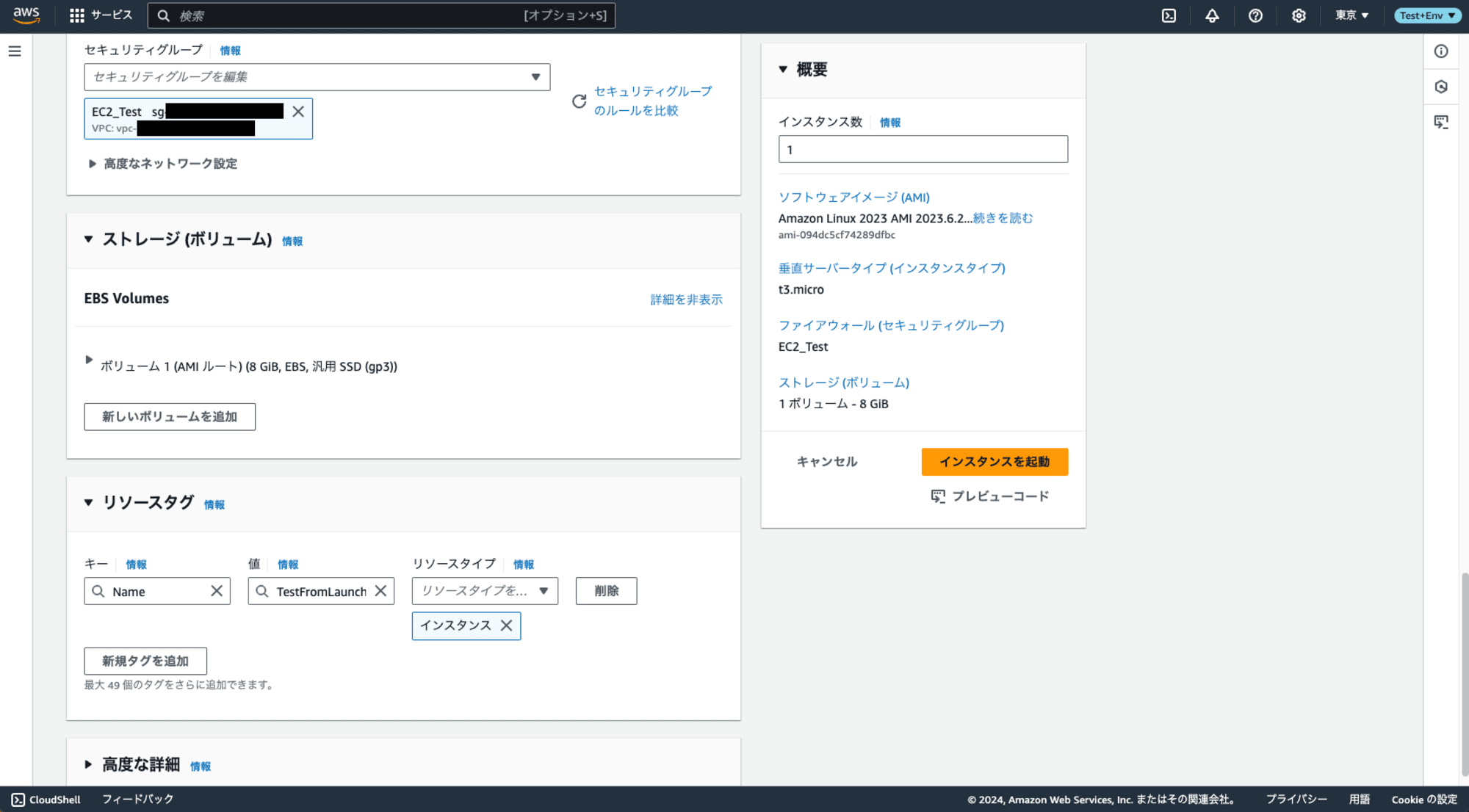Image resolution: width=1469 pixels, height=812 pixels.
Task: Open セキュリティグループのルールを比較 link
Action: pyautogui.click(x=653, y=101)
